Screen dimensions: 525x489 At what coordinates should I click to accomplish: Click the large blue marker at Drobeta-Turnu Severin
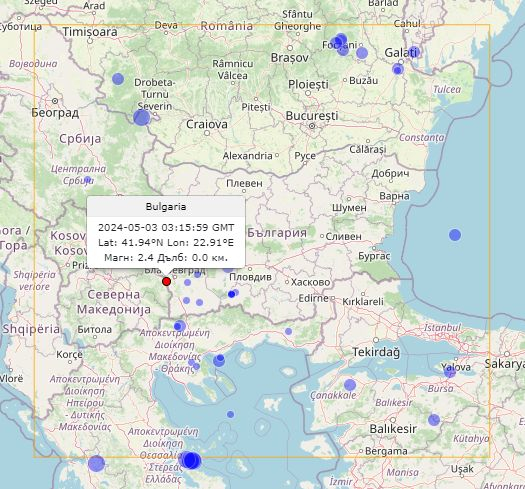(x=142, y=118)
